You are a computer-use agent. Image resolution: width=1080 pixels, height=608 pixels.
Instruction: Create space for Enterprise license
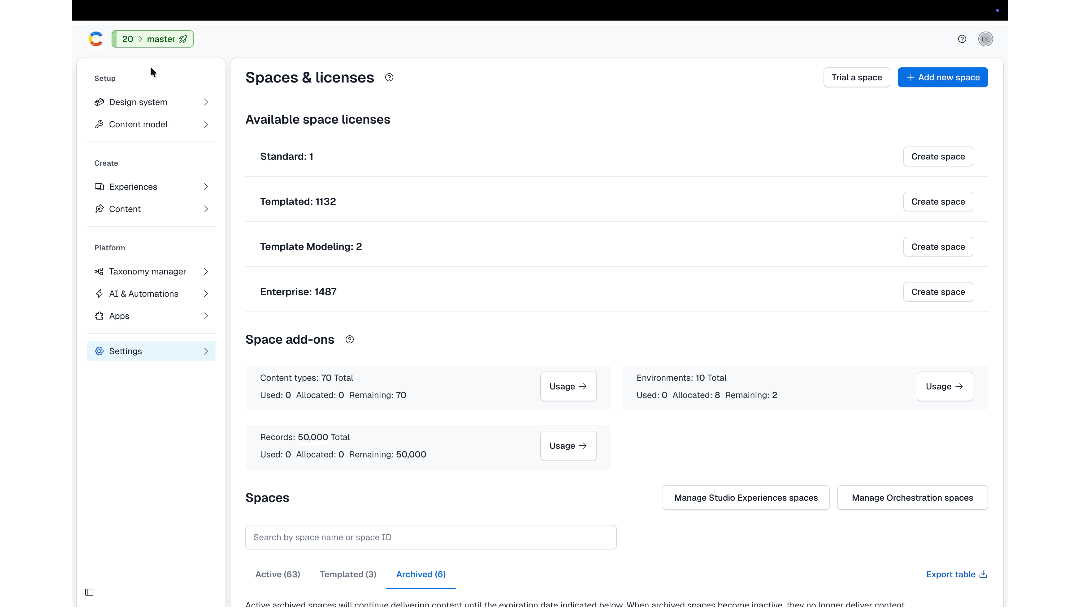tap(937, 292)
